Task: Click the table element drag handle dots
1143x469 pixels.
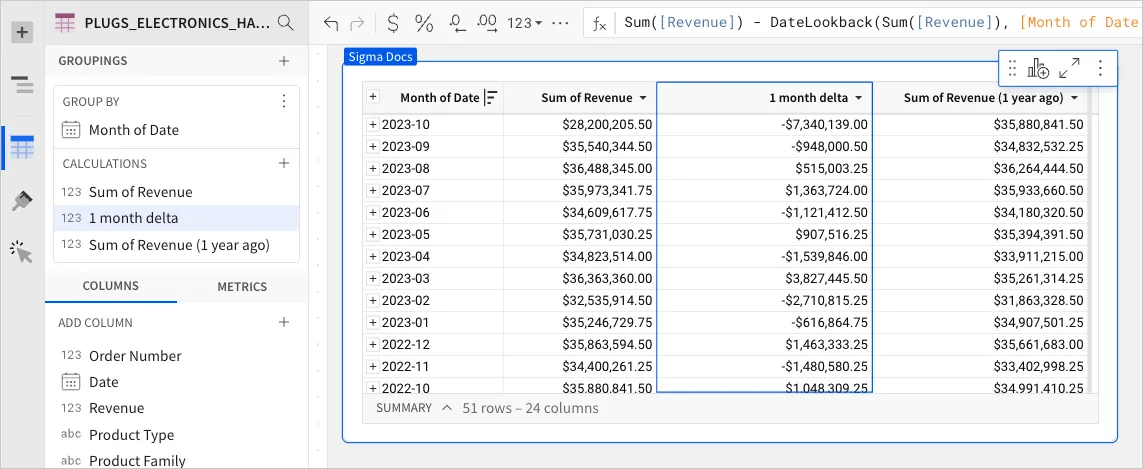Action: (x=1012, y=69)
